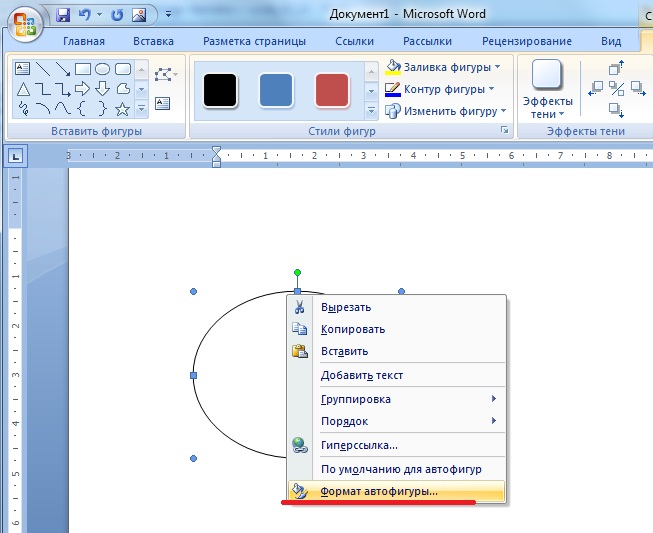Select the triangle shape
653x533 pixels.
[23, 89]
